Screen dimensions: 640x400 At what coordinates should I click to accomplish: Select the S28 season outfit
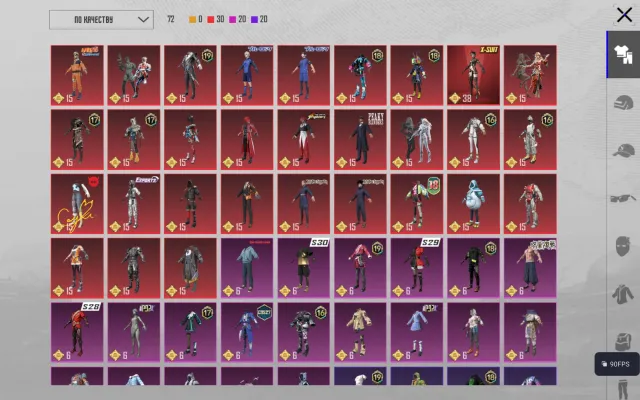coord(77,332)
